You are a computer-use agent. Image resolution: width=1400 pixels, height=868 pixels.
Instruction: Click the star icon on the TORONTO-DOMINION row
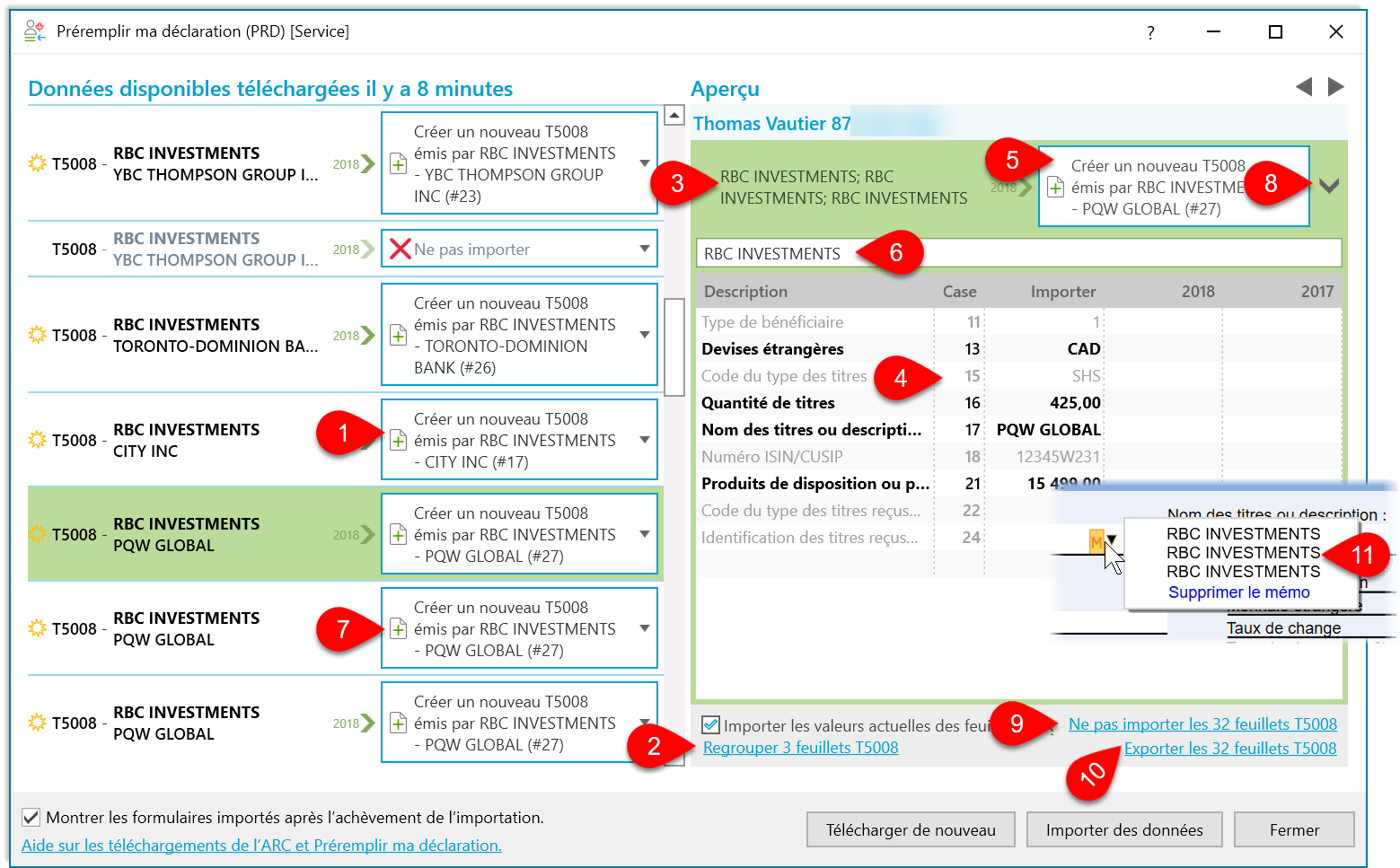point(37,335)
